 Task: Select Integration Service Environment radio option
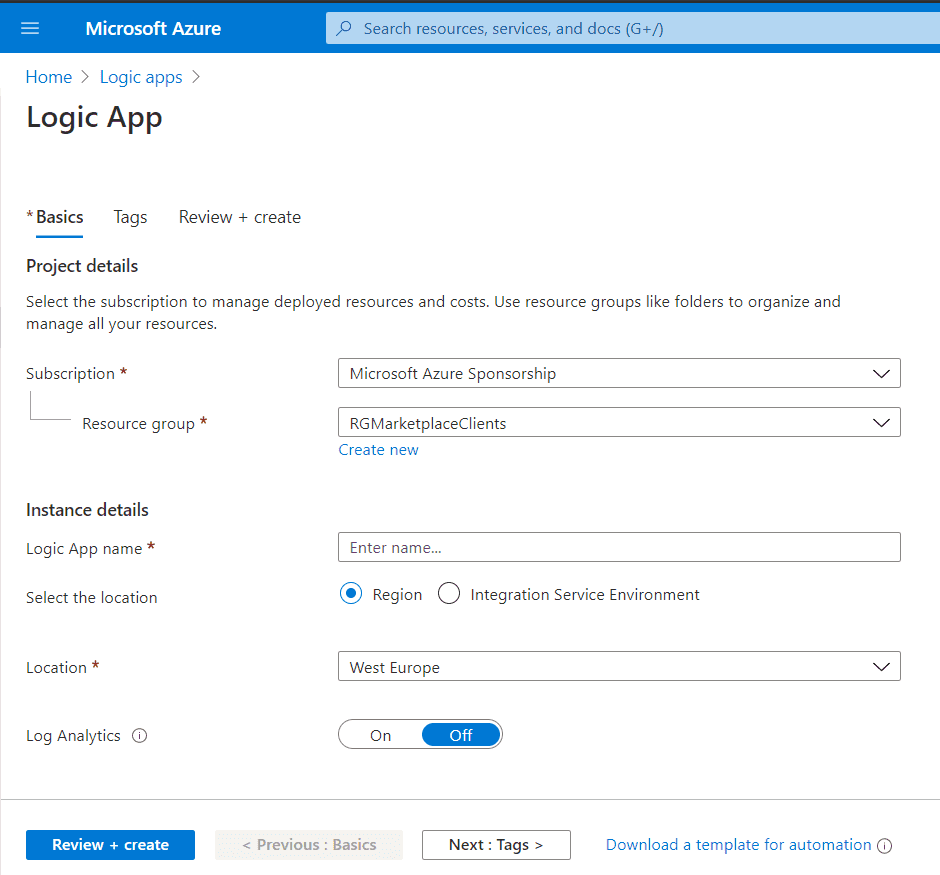tap(449, 594)
